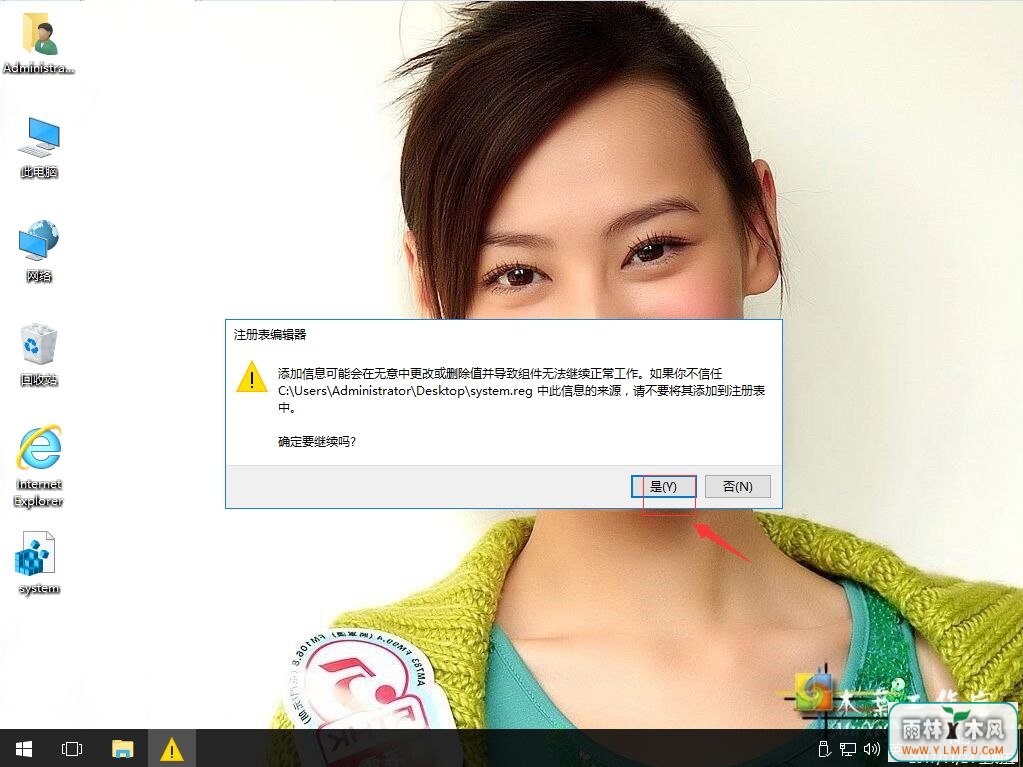Select the system registry file icon
Screen dimensions: 1023x767
39,564
